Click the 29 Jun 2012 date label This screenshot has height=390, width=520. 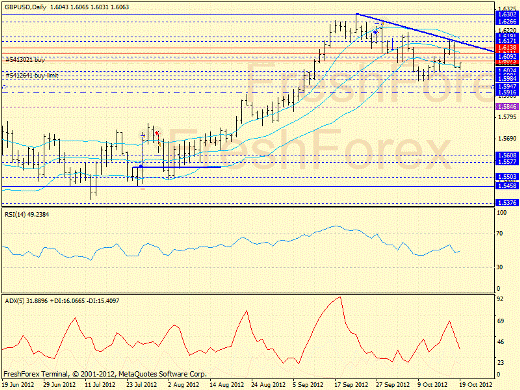coord(60,384)
